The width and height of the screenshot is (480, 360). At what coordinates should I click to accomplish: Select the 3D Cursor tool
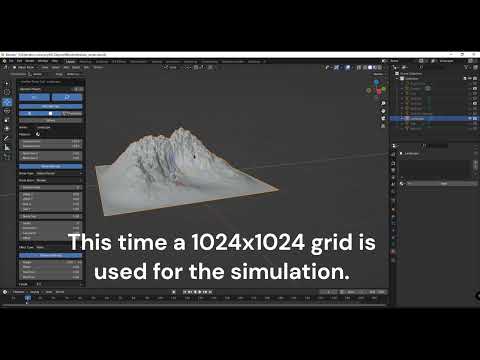pos(7,92)
